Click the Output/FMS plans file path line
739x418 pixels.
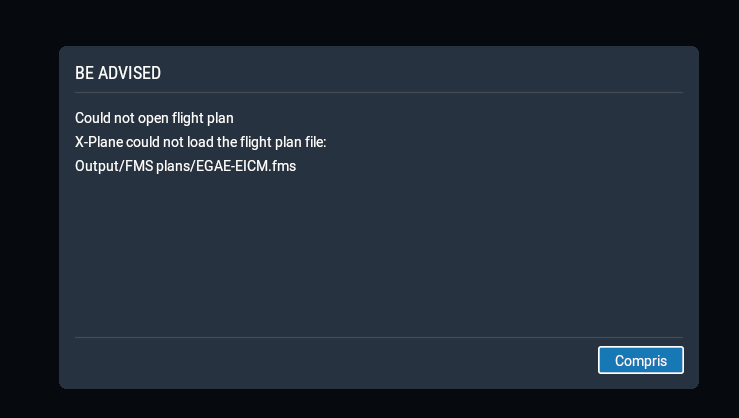click(185, 166)
